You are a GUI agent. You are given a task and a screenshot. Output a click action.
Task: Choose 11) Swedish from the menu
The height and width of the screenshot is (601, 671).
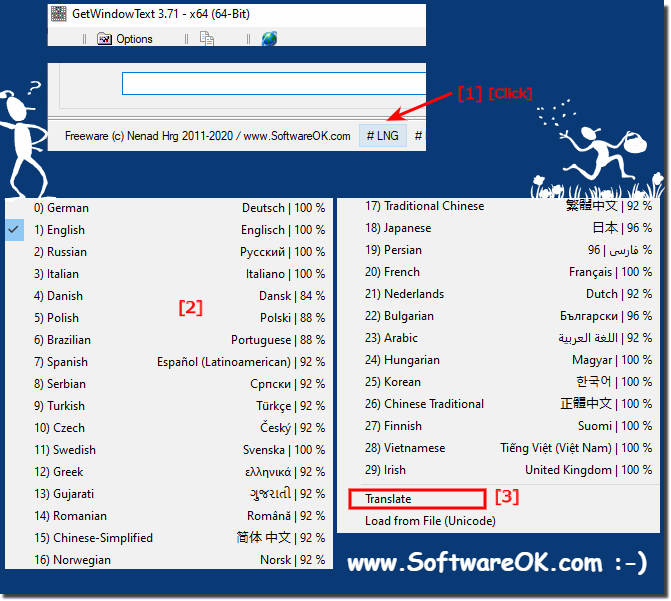[x=169, y=450]
